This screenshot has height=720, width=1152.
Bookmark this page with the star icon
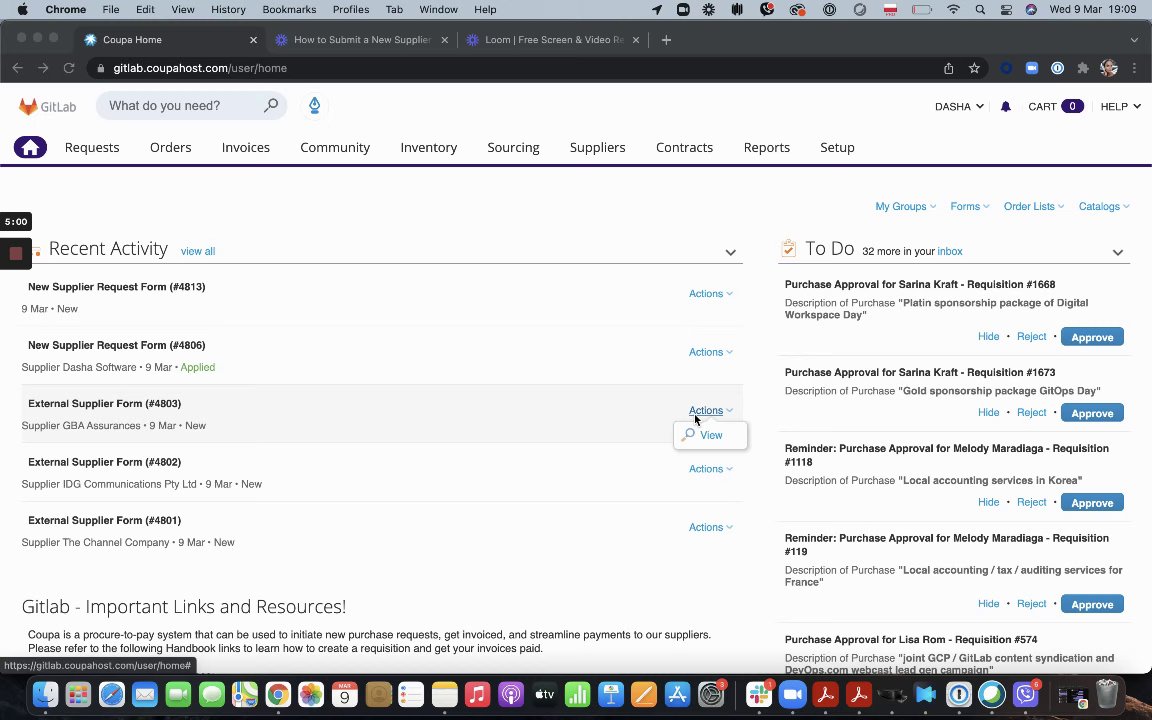coord(974,68)
